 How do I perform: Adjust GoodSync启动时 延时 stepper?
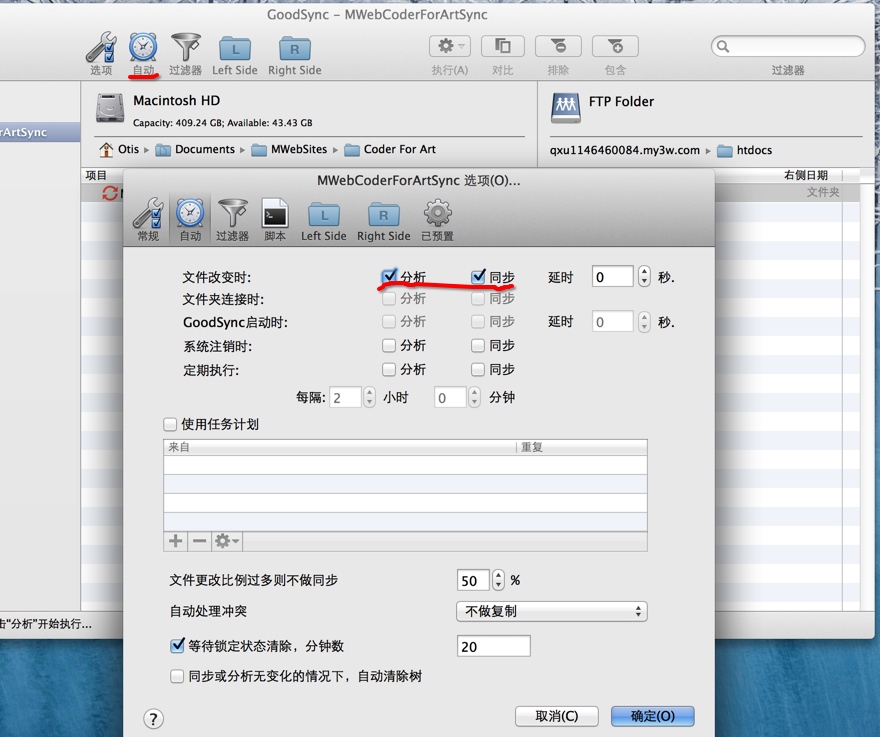pos(644,322)
